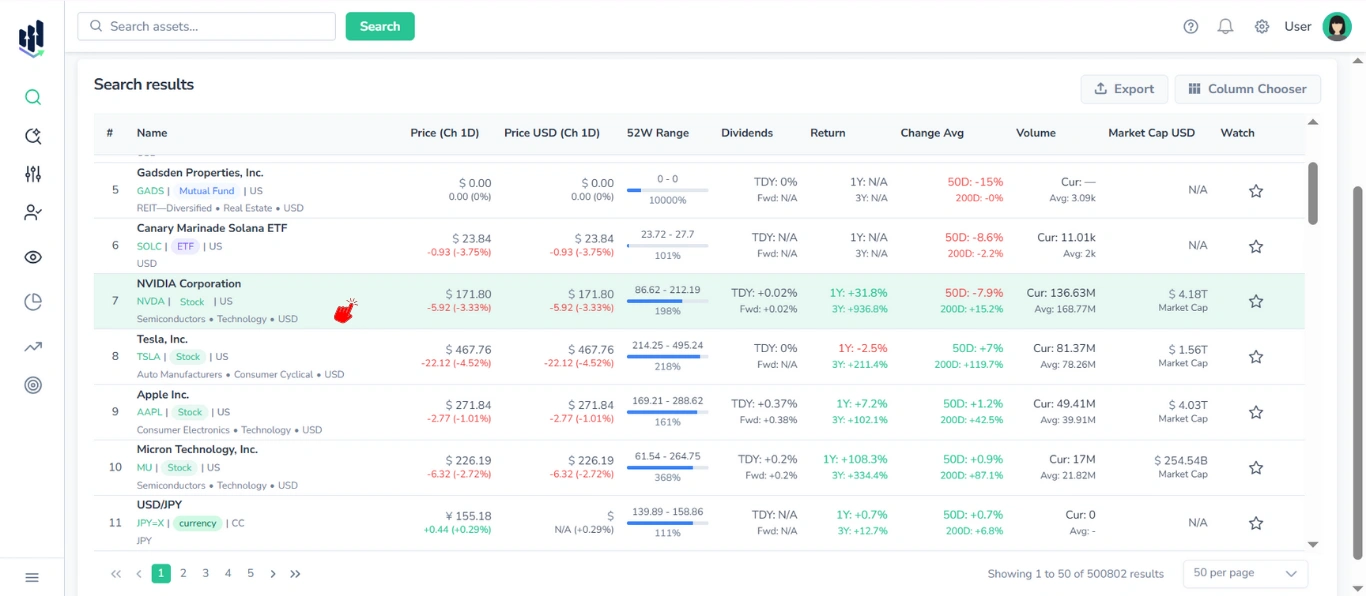Go to results page 3
1366x596 pixels.
coord(205,573)
